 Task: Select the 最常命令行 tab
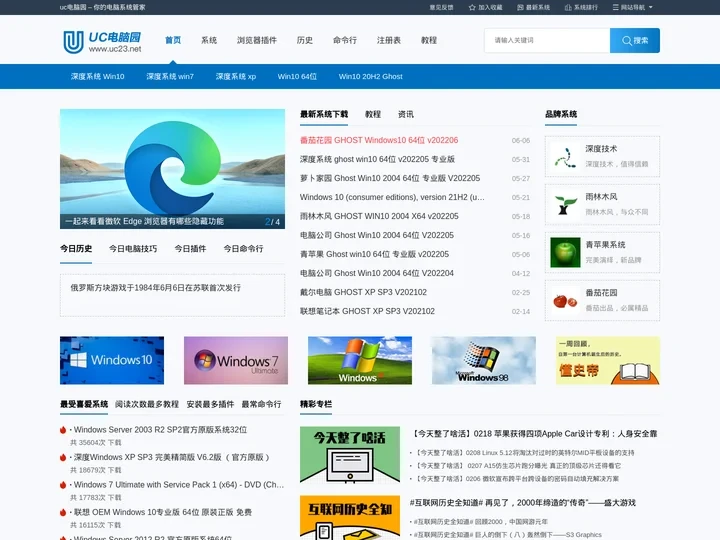(261, 405)
